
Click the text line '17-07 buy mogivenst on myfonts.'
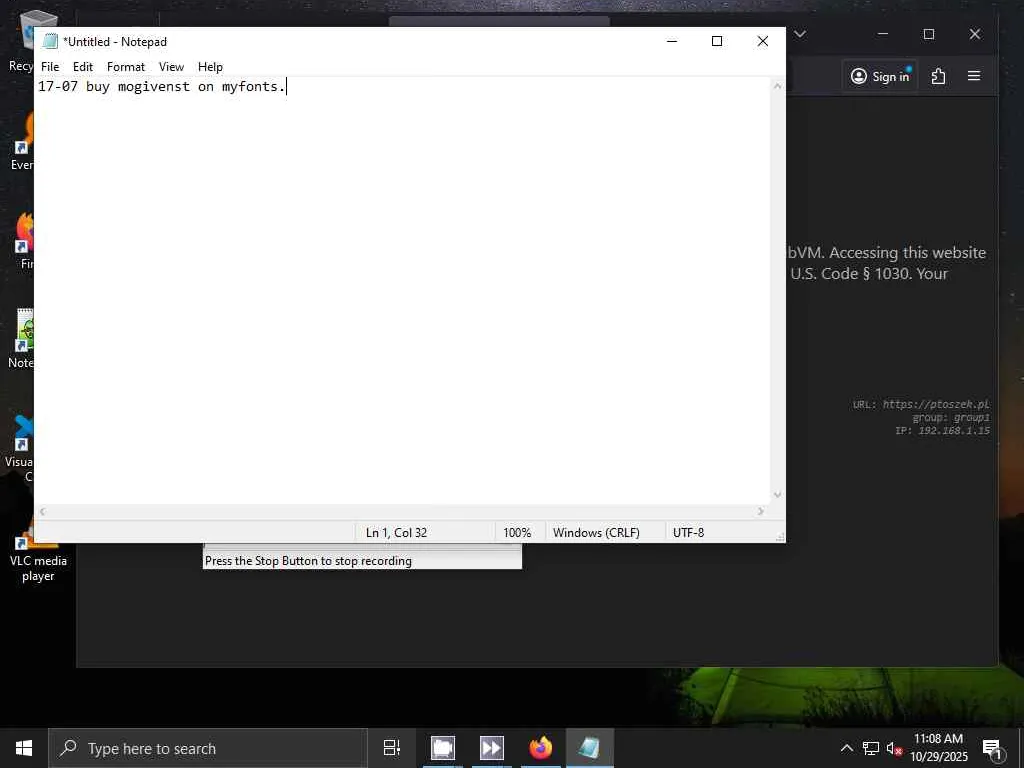click(162, 86)
